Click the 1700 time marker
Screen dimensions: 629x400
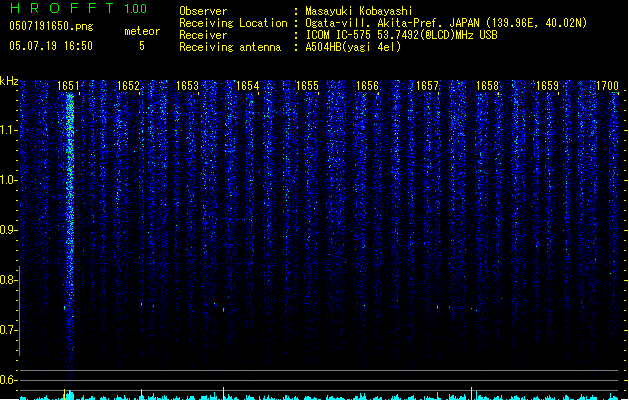pyautogui.click(x=607, y=86)
